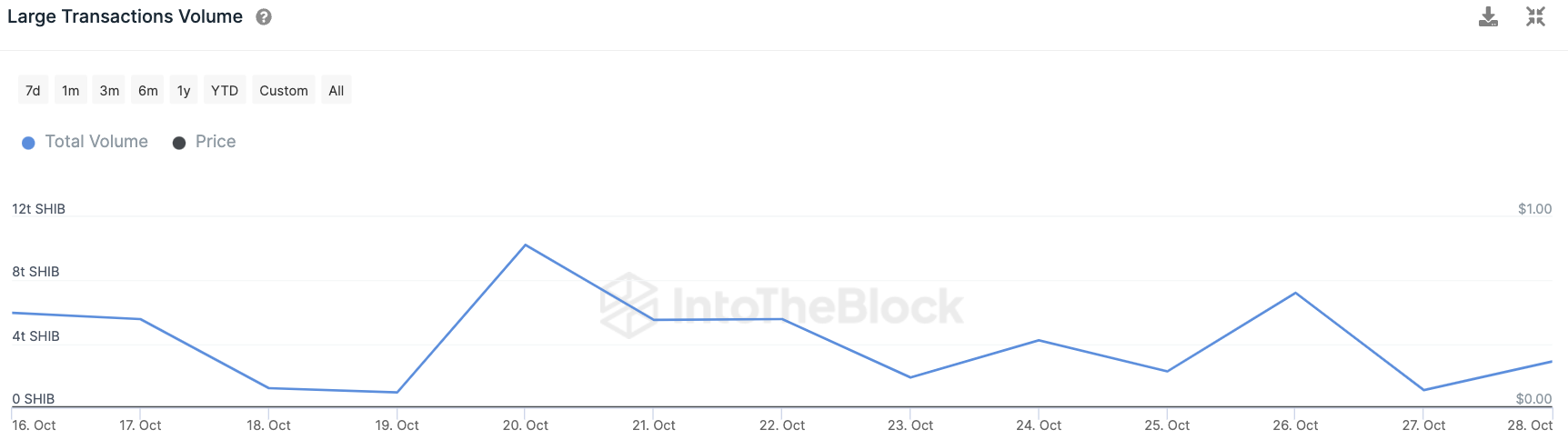Click the 20. Oct axis label
This screenshot has width=1568, height=440.
[x=526, y=425]
